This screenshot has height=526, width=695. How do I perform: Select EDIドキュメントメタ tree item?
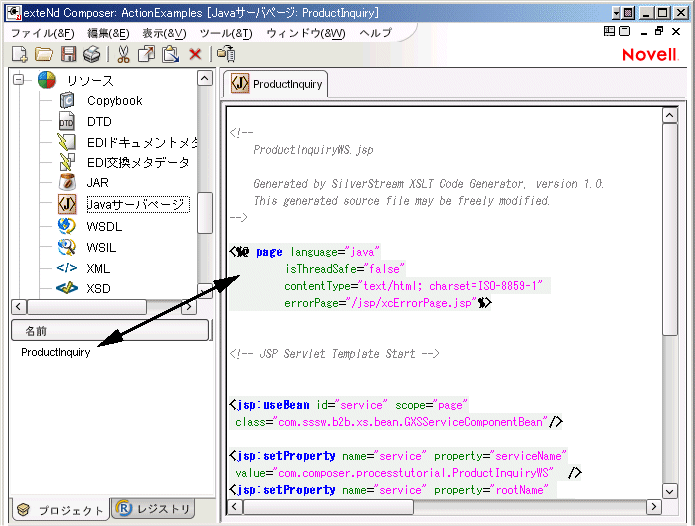[x=142, y=142]
